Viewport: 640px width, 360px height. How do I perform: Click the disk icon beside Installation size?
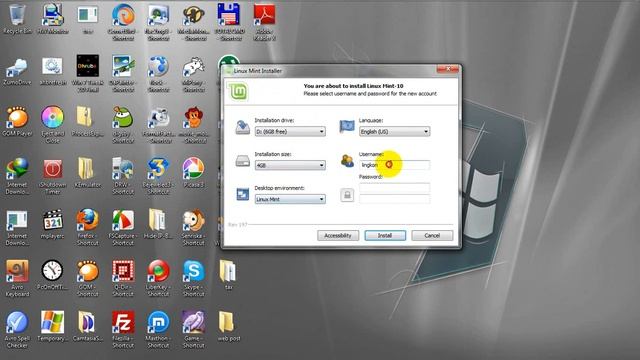(242, 161)
